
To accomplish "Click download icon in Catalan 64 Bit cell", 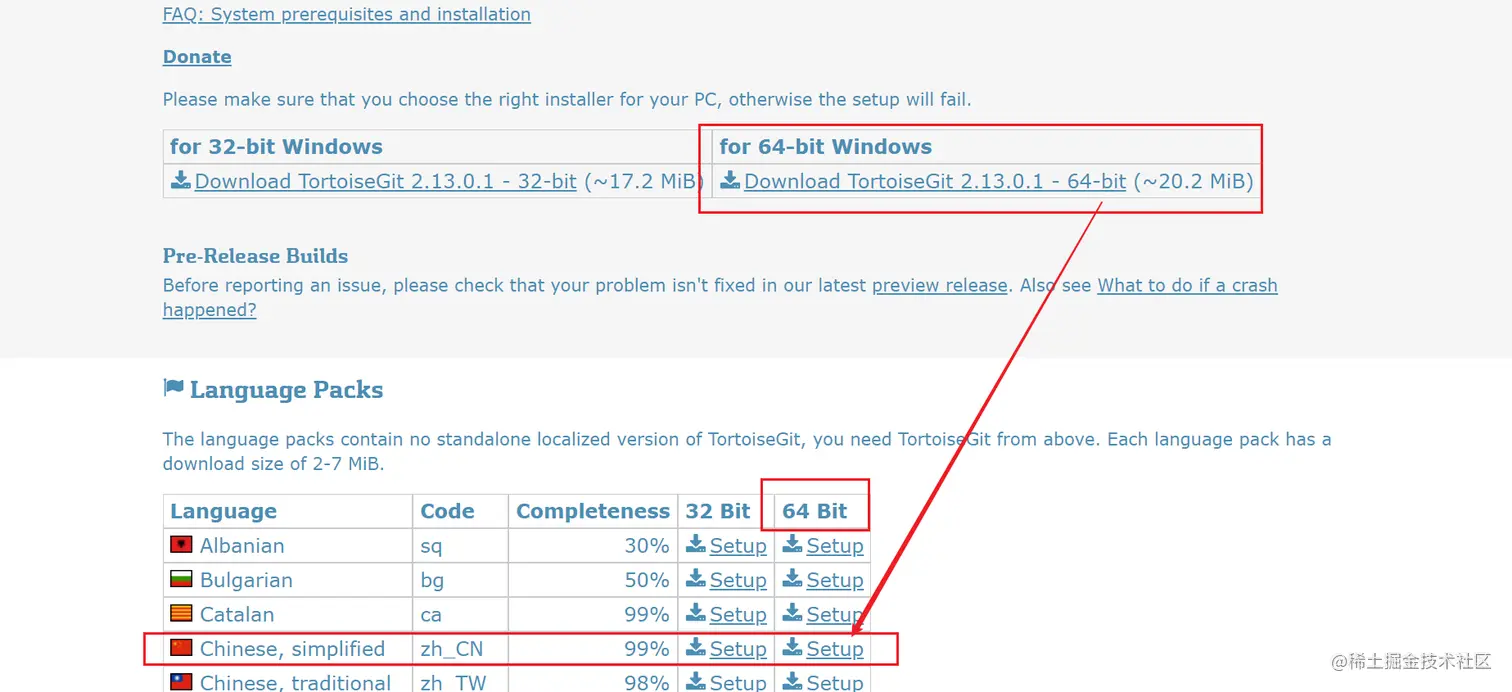I will (x=793, y=614).
